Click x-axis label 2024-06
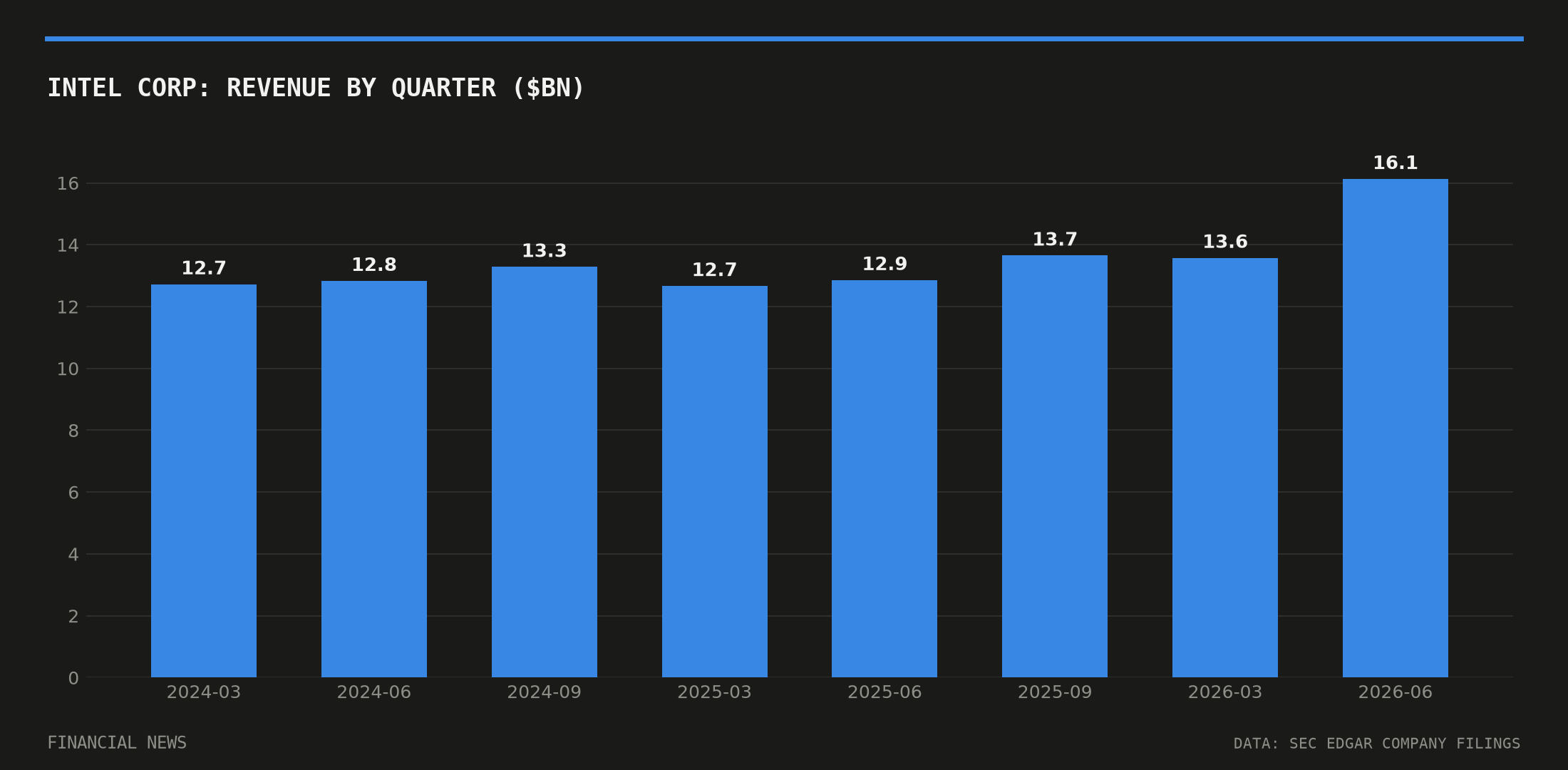This screenshot has height=770, width=1568. 374,692
